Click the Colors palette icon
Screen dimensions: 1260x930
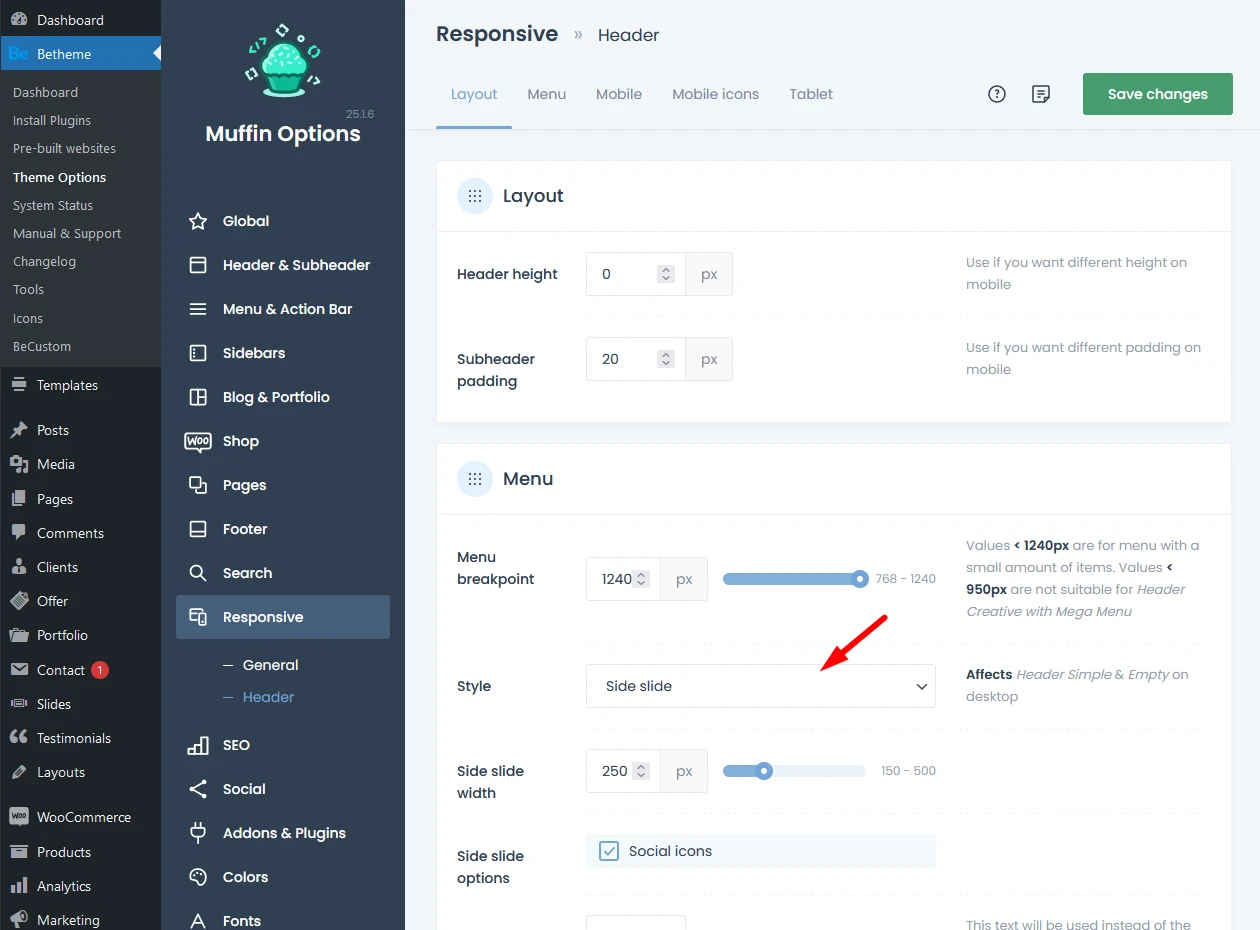pyautogui.click(x=198, y=877)
